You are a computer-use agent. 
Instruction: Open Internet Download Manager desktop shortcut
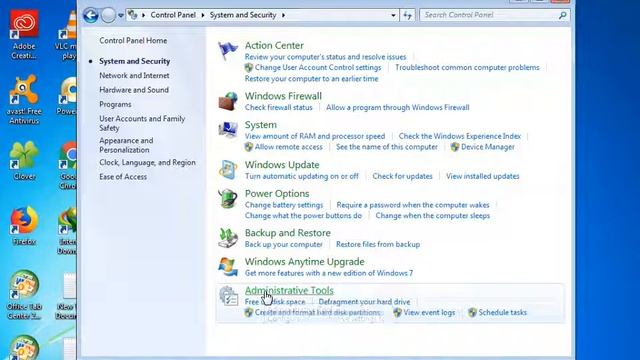point(67,230)
